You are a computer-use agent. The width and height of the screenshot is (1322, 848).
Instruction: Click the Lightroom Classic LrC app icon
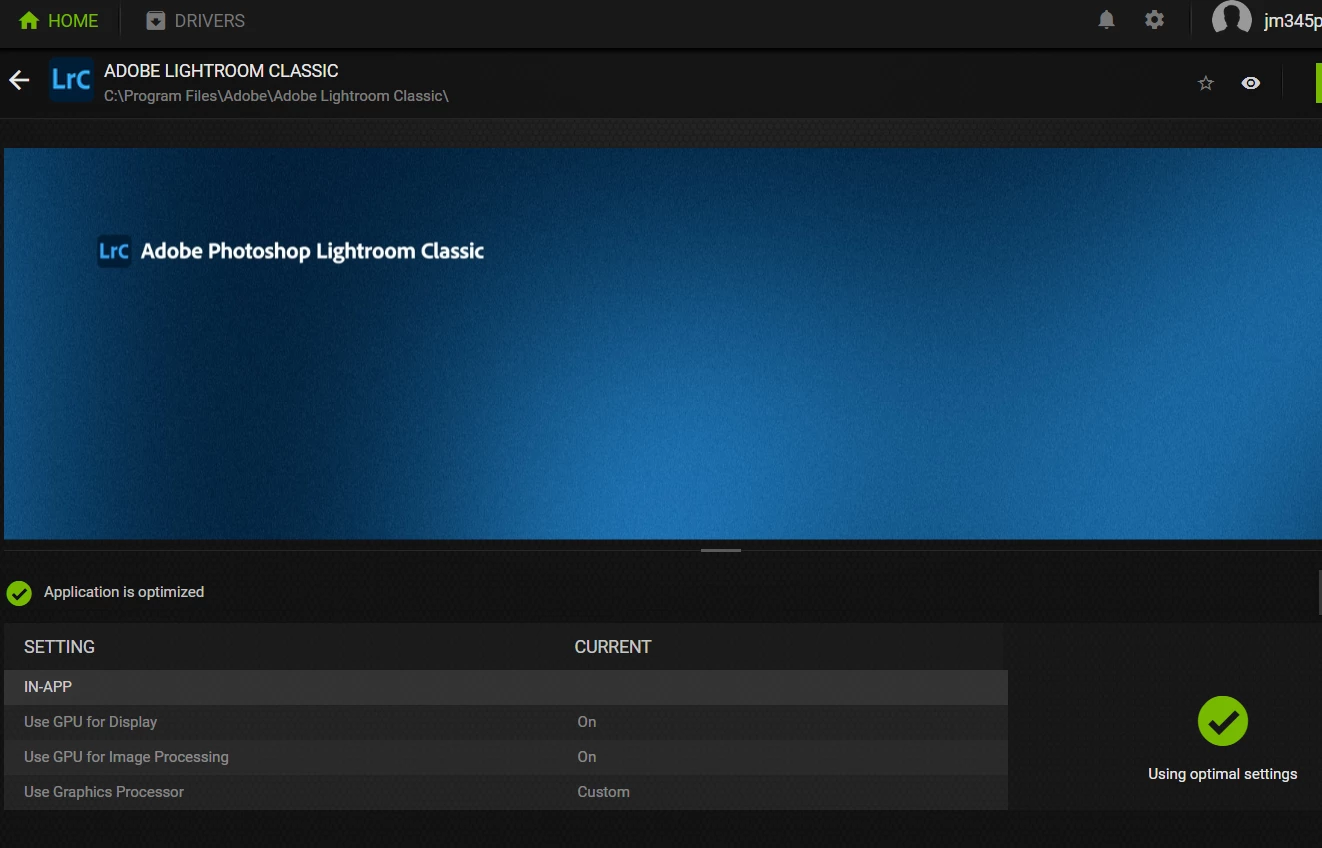[71, 80]
